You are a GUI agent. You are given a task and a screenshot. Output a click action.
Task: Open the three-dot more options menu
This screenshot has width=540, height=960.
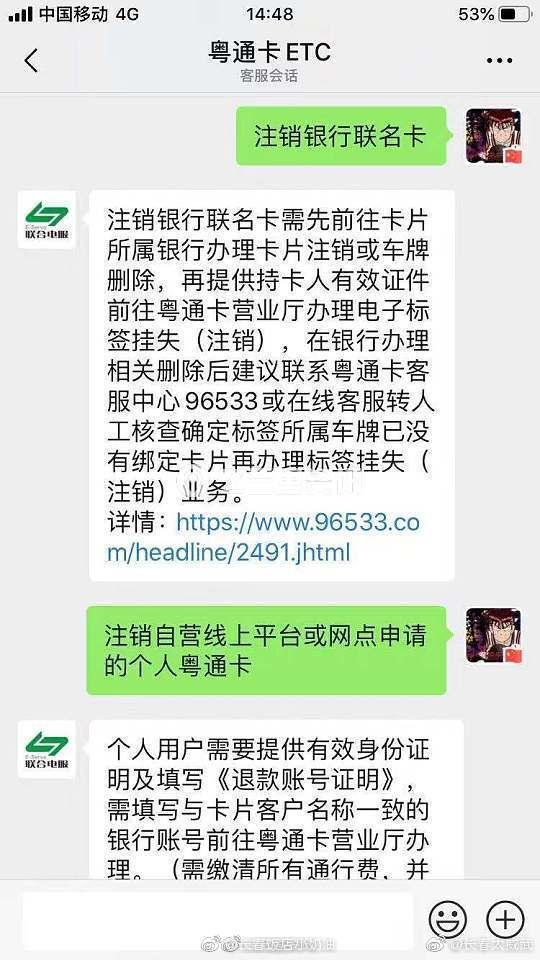tap(500, 61)
